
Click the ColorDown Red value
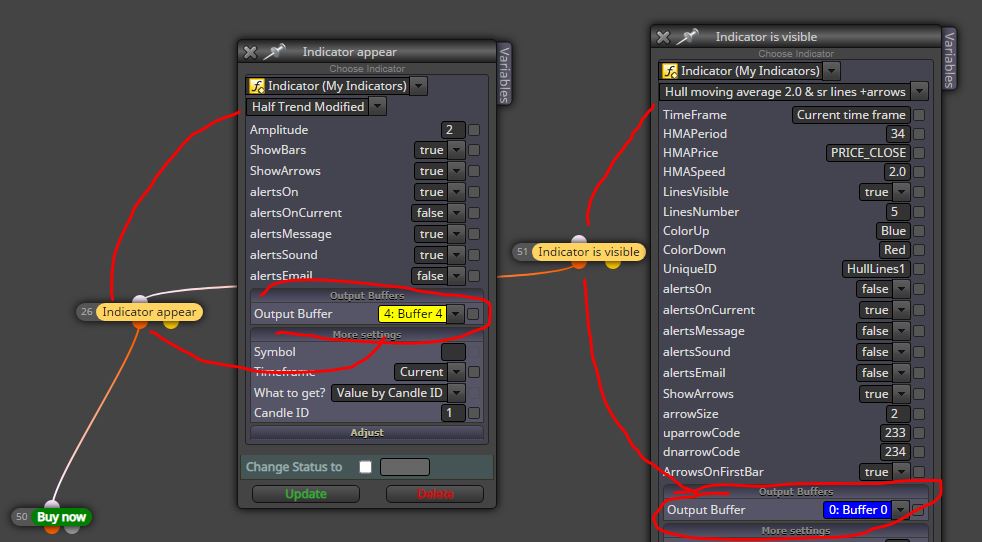click(x=894, y=249)
